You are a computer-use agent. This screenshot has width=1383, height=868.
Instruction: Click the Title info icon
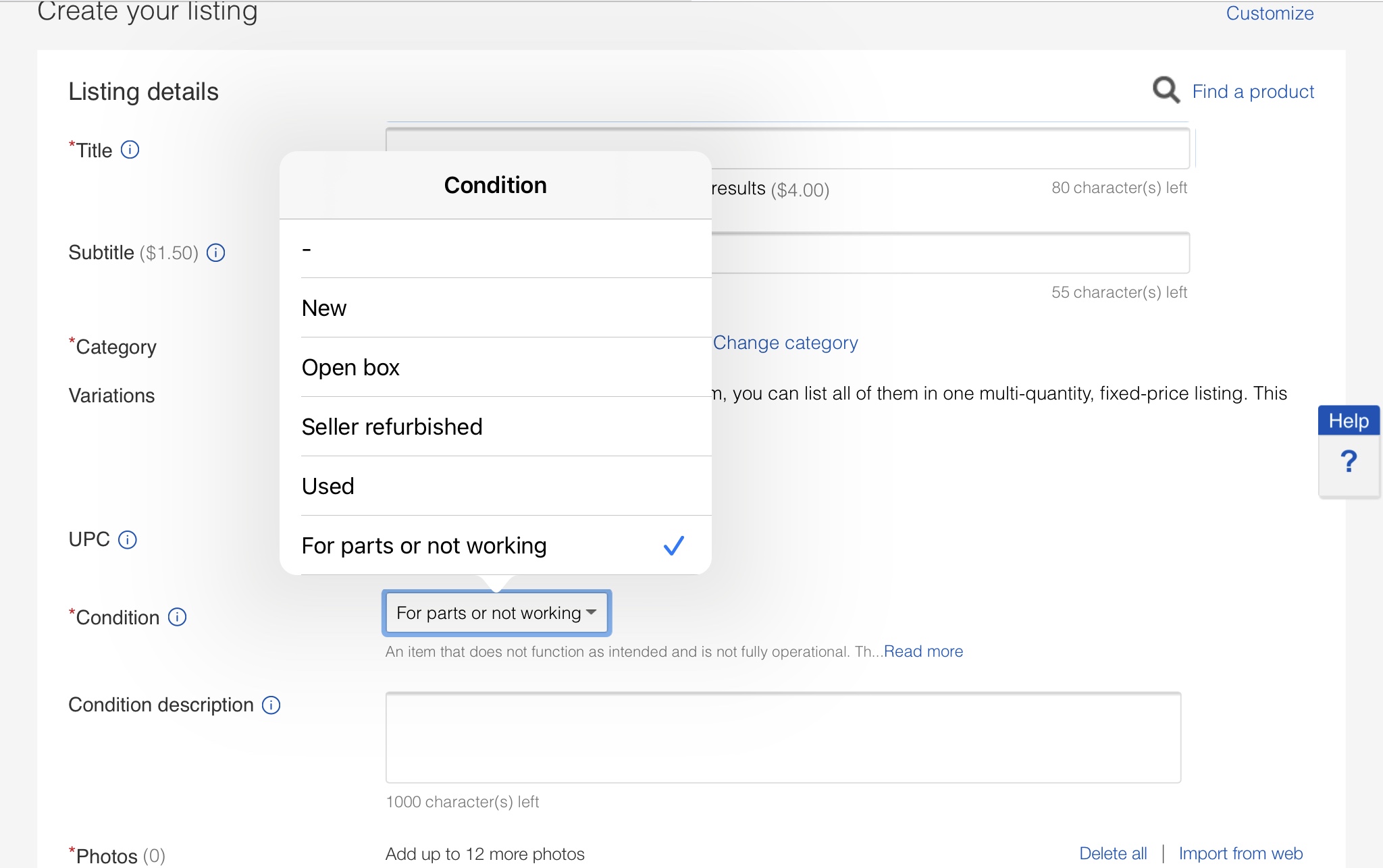point(130,150)
